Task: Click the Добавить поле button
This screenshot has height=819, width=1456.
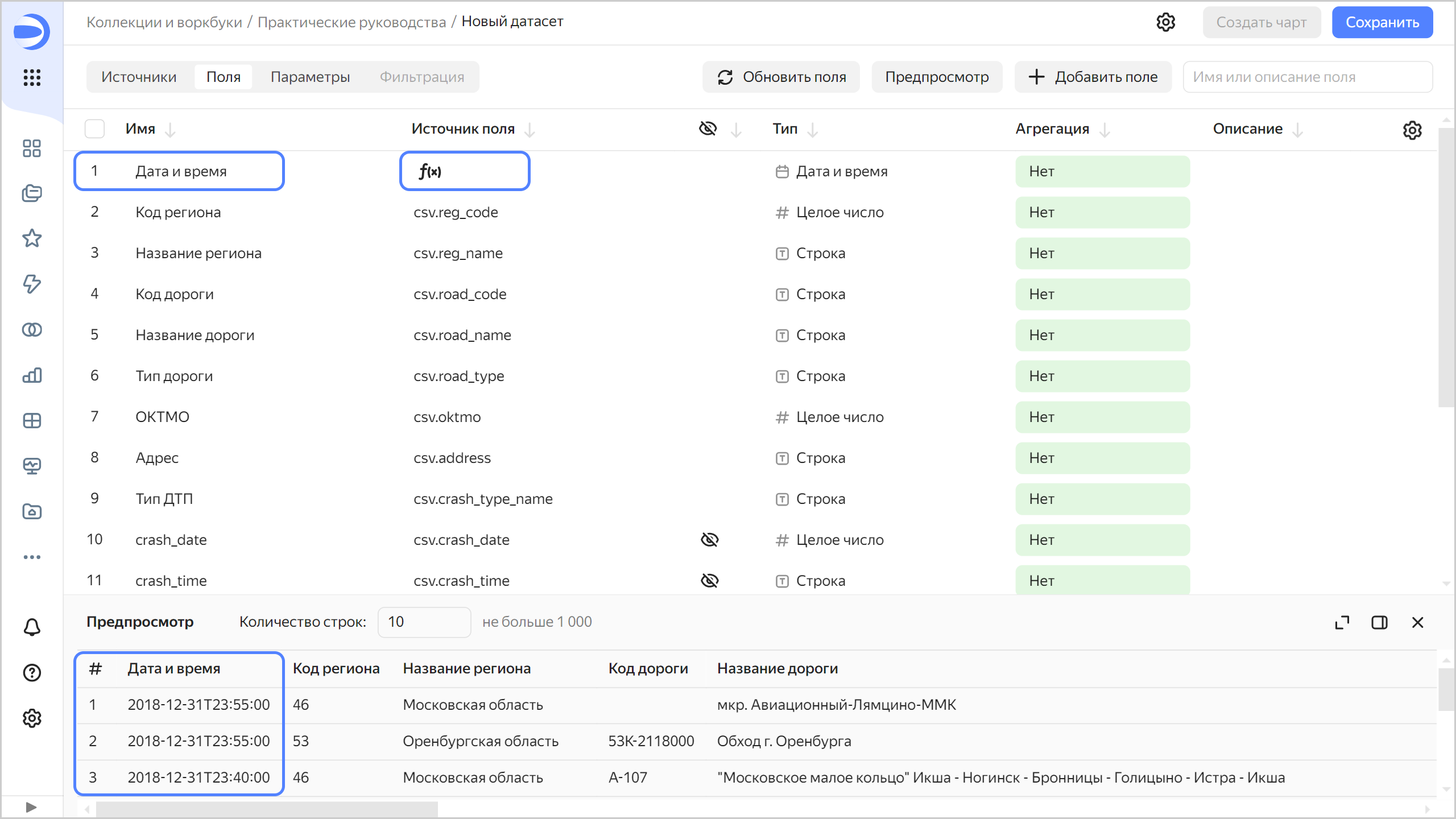Action: (1093, 77)
